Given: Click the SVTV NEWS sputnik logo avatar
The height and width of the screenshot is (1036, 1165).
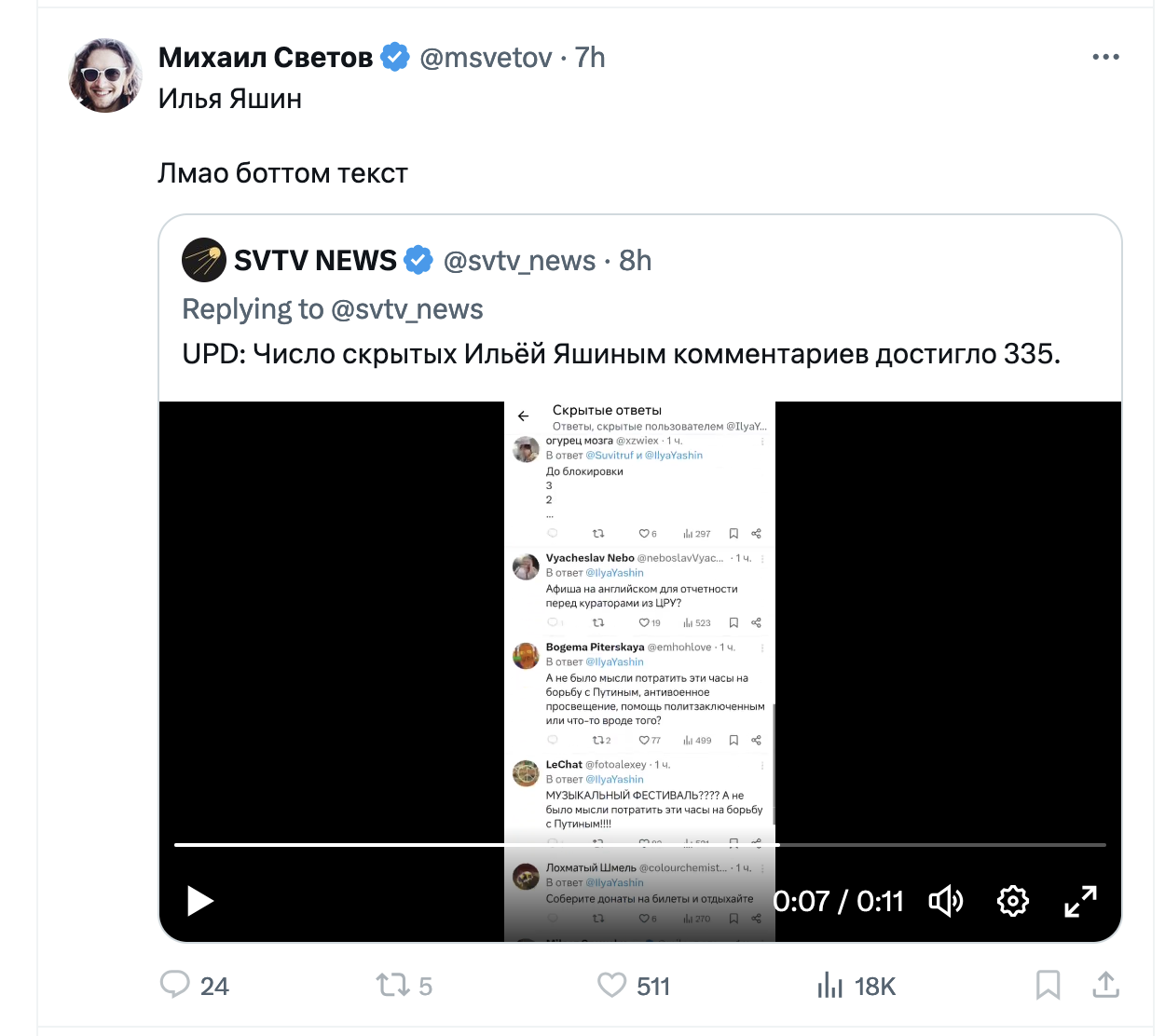Looking at the screenshot, I should (x=204, y=260).
